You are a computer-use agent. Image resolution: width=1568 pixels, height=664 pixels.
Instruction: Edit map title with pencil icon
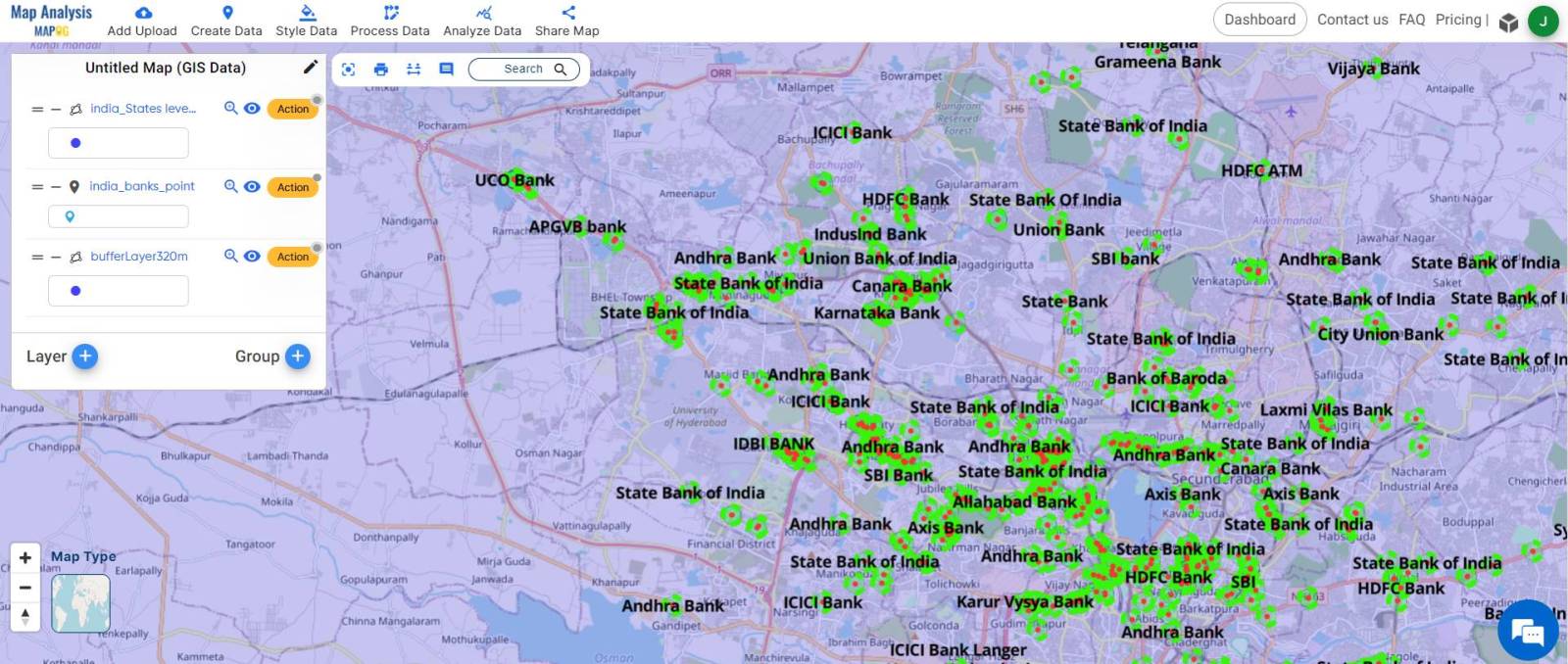pos(311,67)
